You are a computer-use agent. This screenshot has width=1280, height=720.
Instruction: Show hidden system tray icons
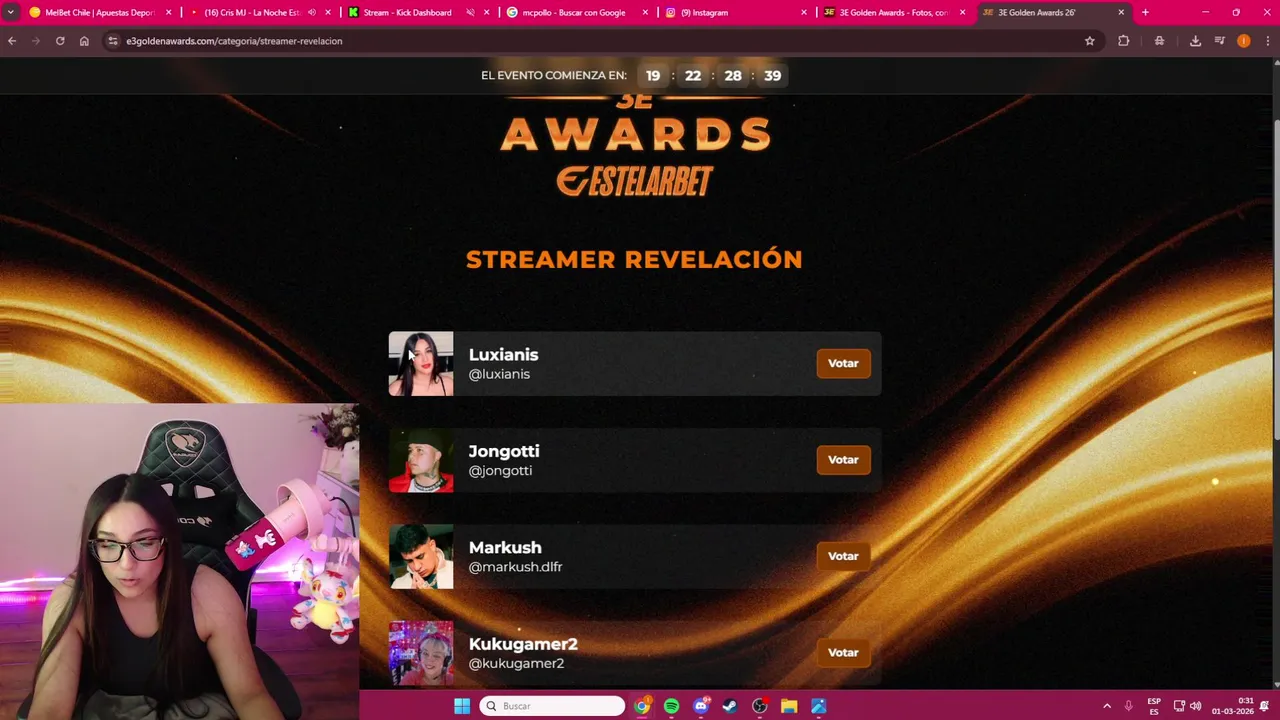click(x=1107, y=706)
